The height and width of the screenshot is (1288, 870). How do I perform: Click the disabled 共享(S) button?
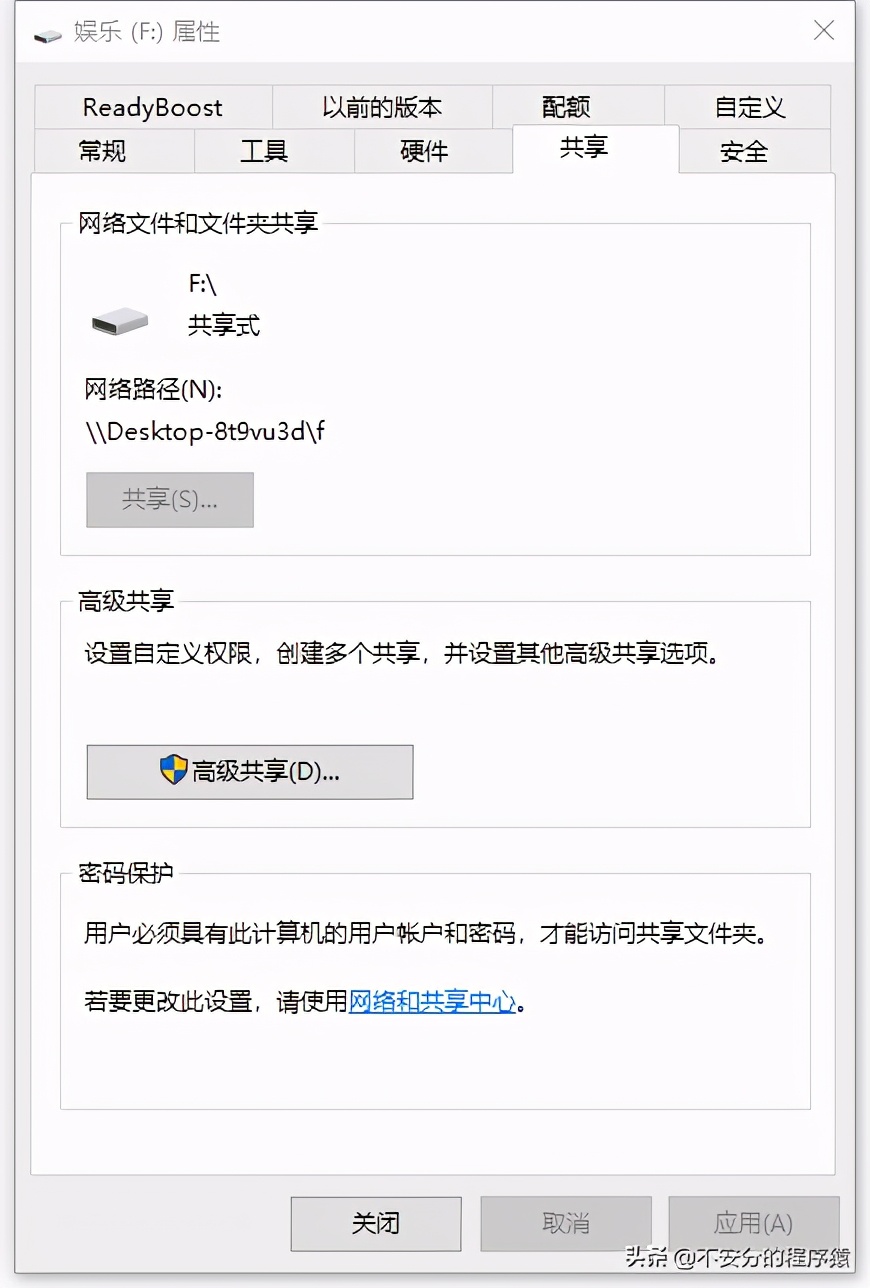point(169,499)
